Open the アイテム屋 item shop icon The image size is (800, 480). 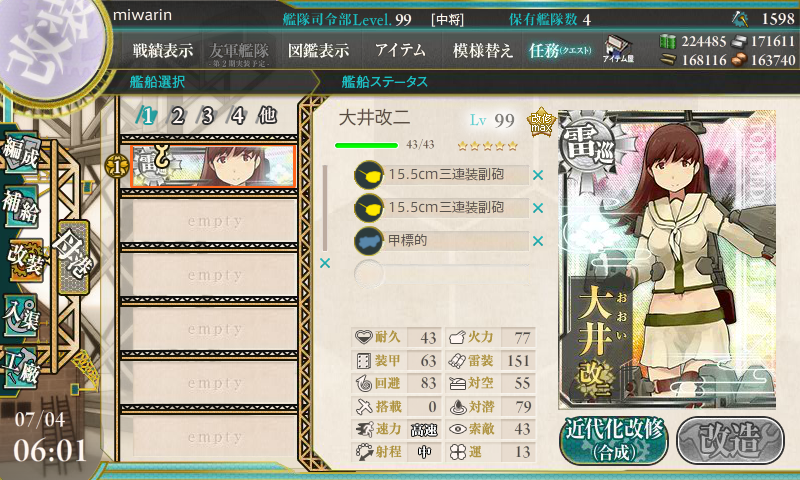point(617,49)
